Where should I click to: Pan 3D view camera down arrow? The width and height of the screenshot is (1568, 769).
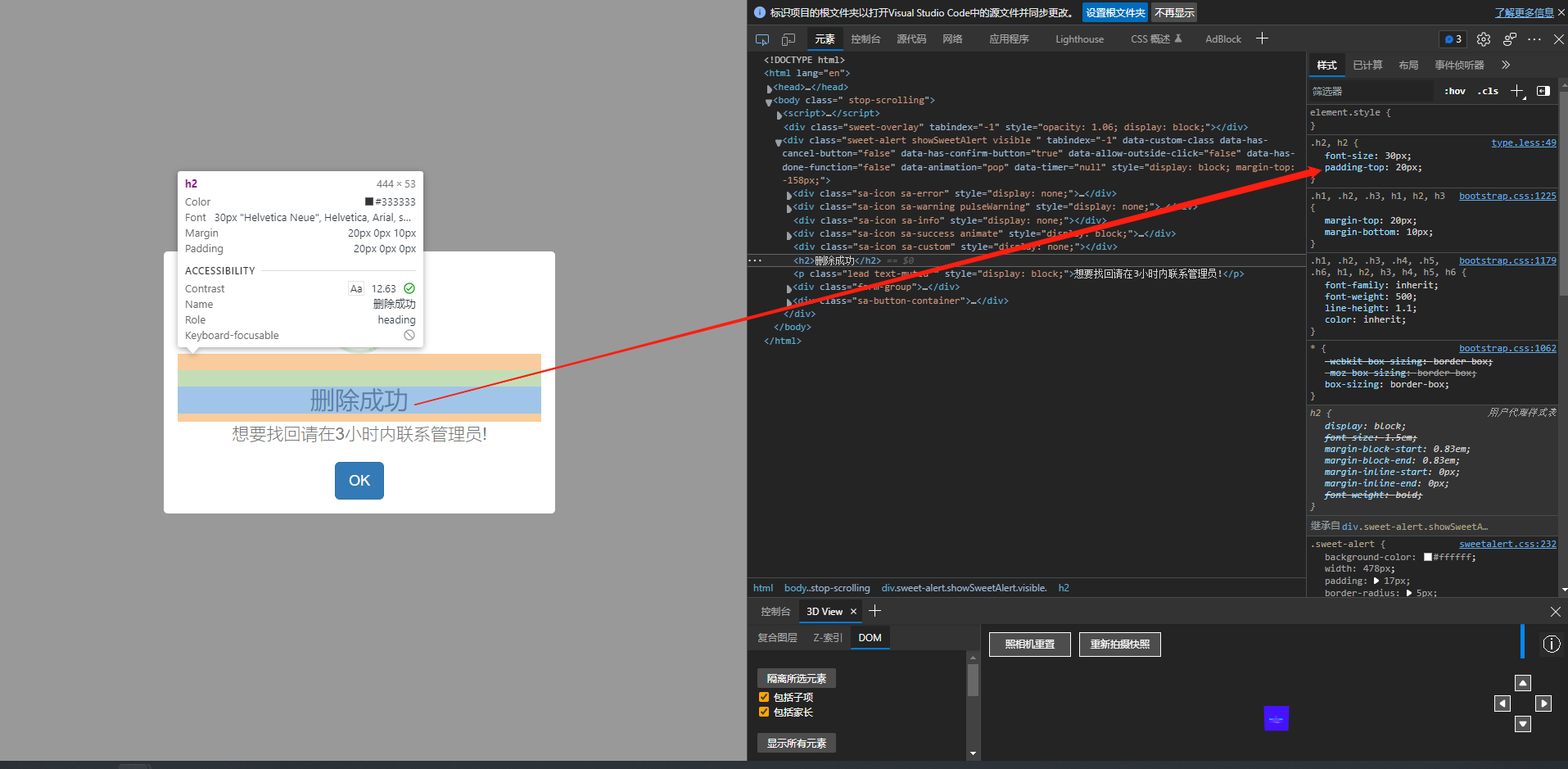click(x=1523, y=724)
